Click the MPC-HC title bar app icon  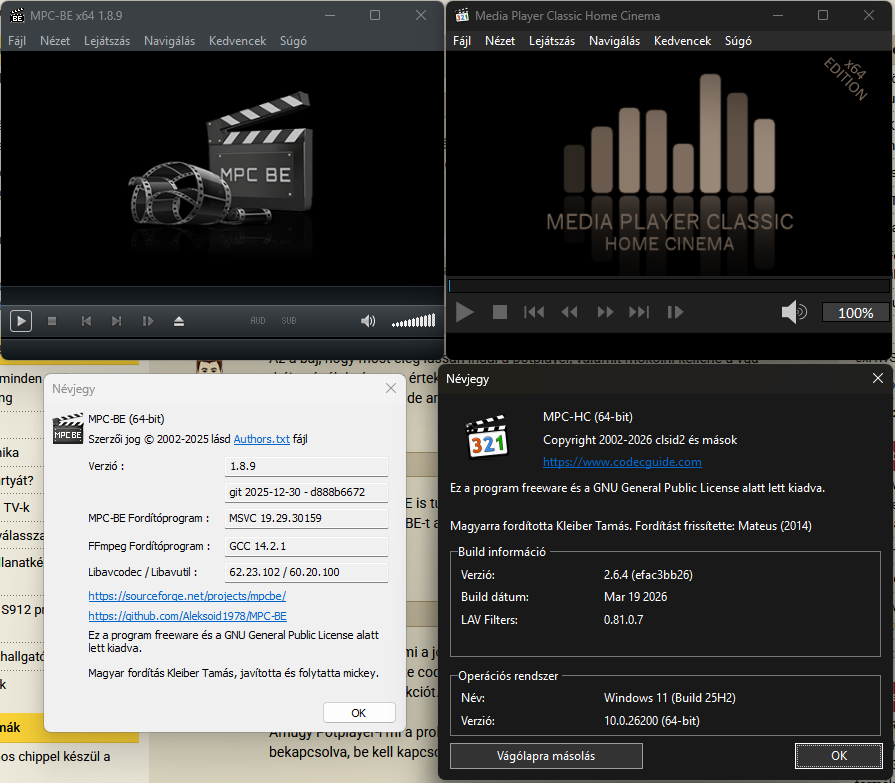click(x=462, y=15)
